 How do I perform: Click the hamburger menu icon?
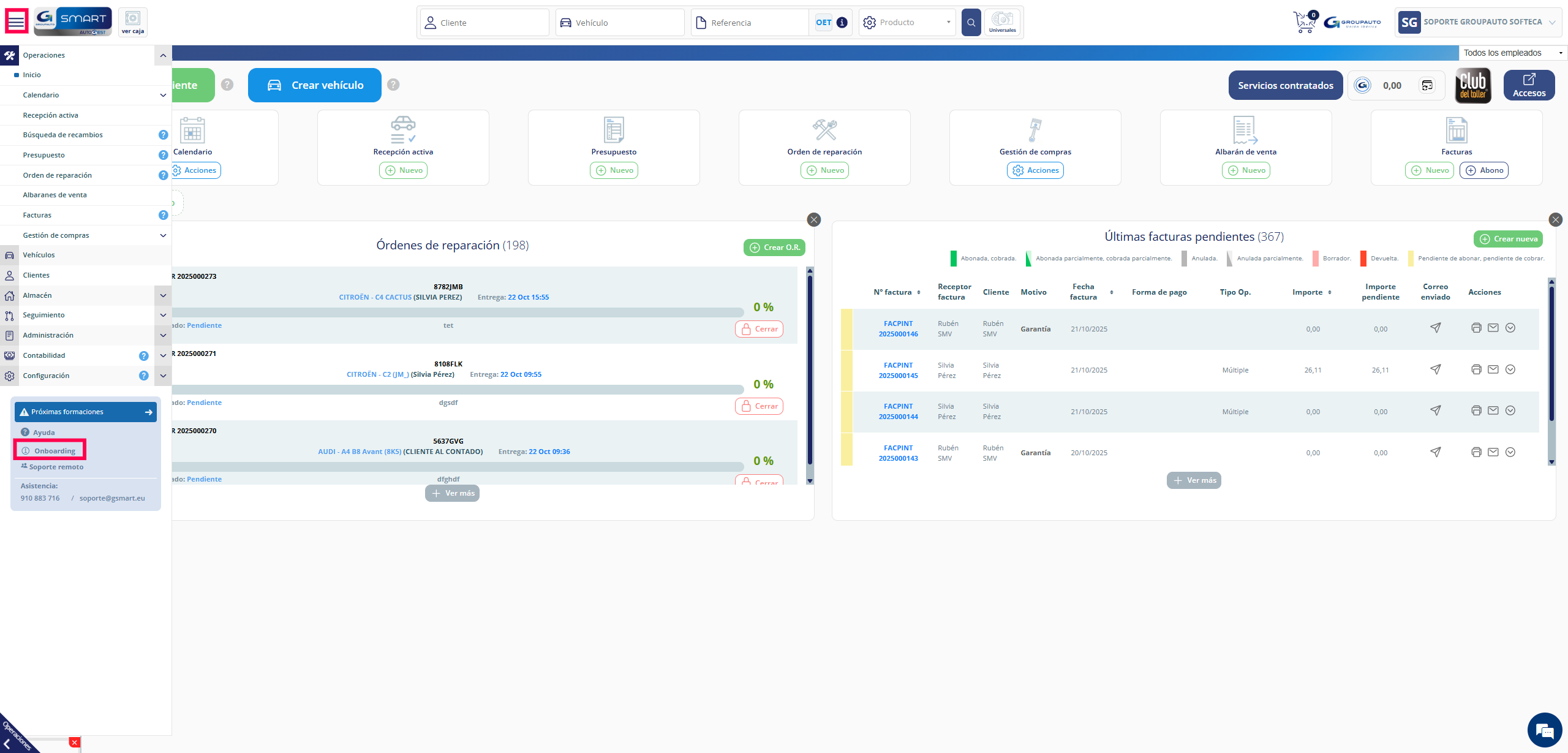[17, 21]
